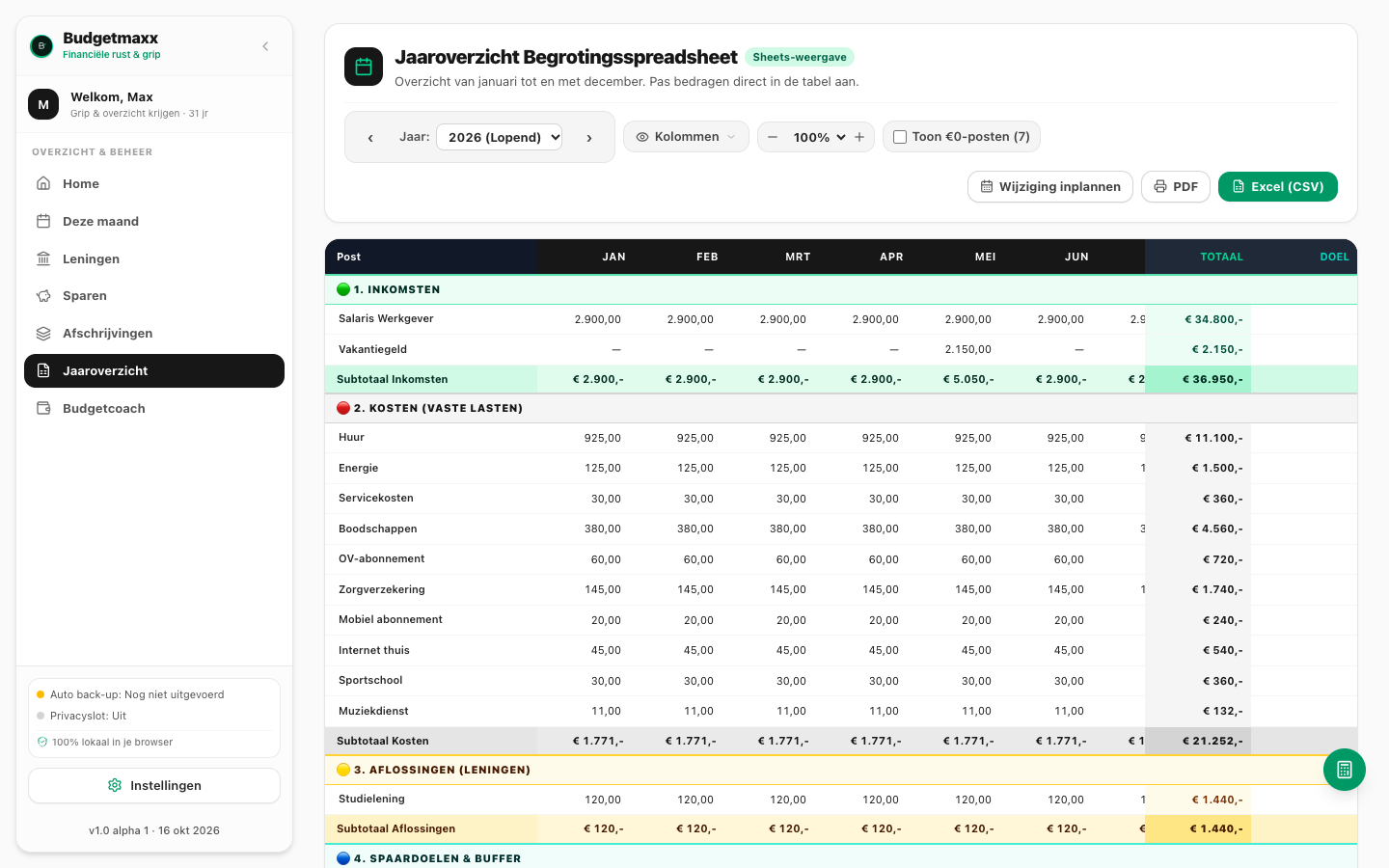The height and width of the screenshot is (868, 1389).
Task: Click the Afschrijvingen layers icon
Action: click(x=43, y=334)
